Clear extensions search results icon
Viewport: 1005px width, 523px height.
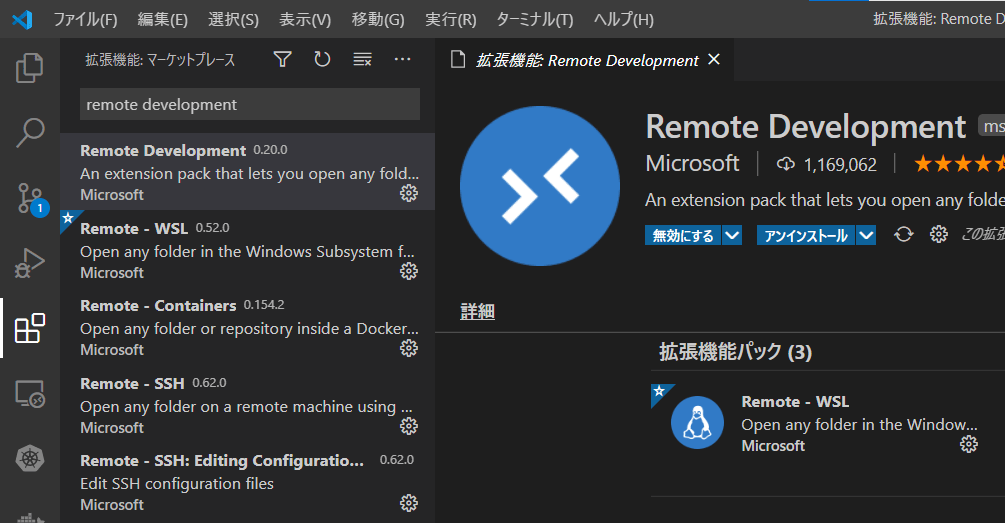pos(362,60)
